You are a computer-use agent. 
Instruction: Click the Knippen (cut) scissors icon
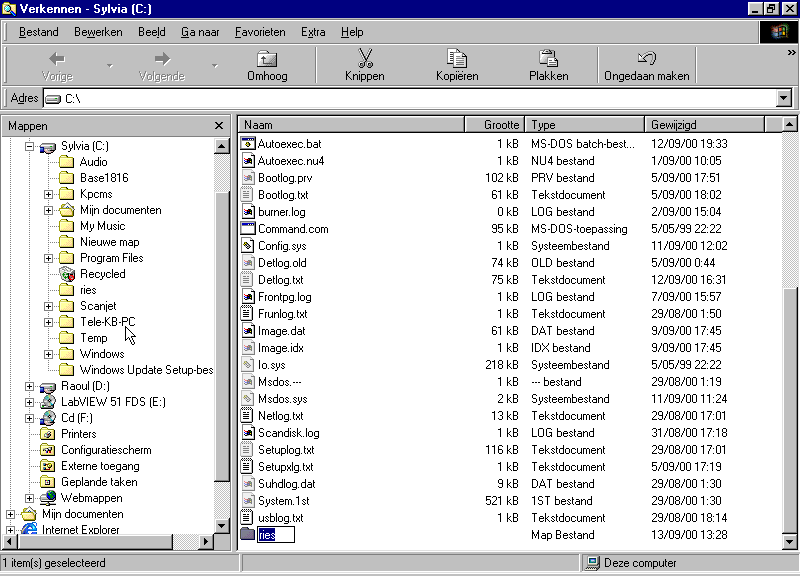click(x=364, y=58)
